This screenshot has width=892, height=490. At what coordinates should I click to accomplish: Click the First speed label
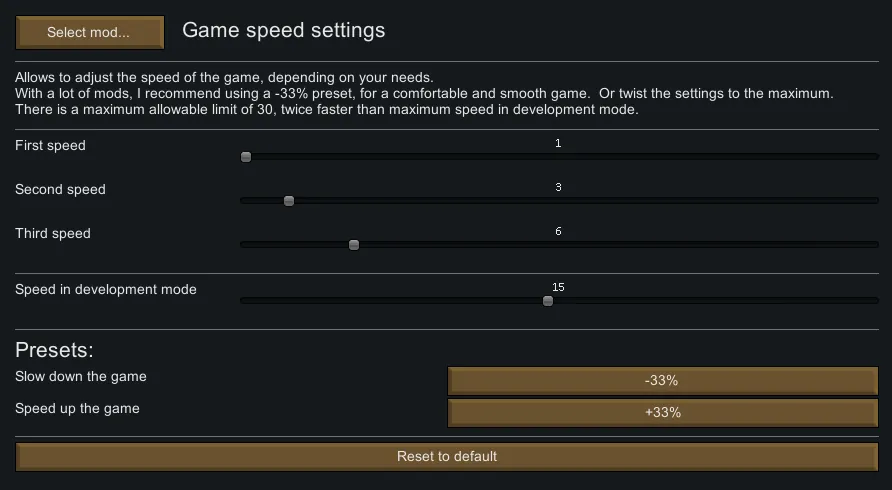[x=51, y=146]
